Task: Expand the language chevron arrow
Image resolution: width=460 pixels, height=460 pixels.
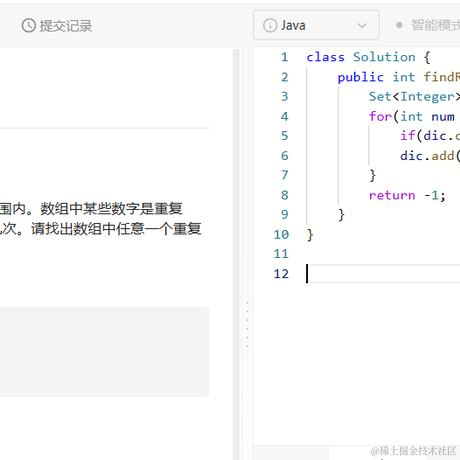Action: click(x=362, y=25)
